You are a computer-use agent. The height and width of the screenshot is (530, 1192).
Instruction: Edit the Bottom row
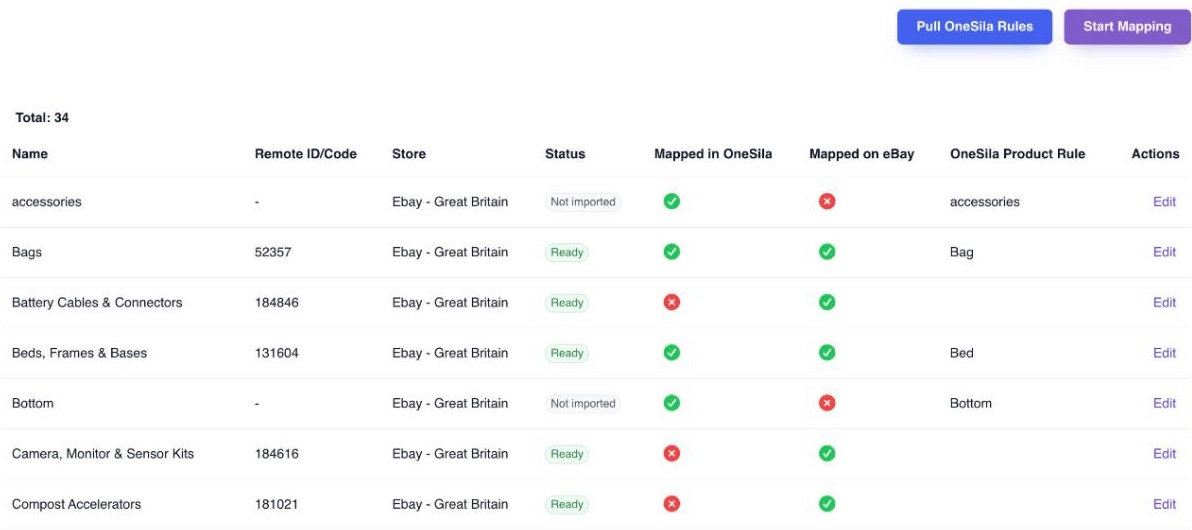coord(1164,403)
